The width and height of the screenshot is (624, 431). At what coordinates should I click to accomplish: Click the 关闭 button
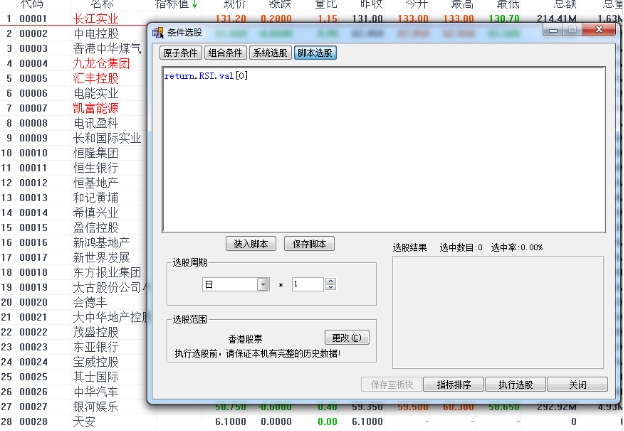[577, 384]
